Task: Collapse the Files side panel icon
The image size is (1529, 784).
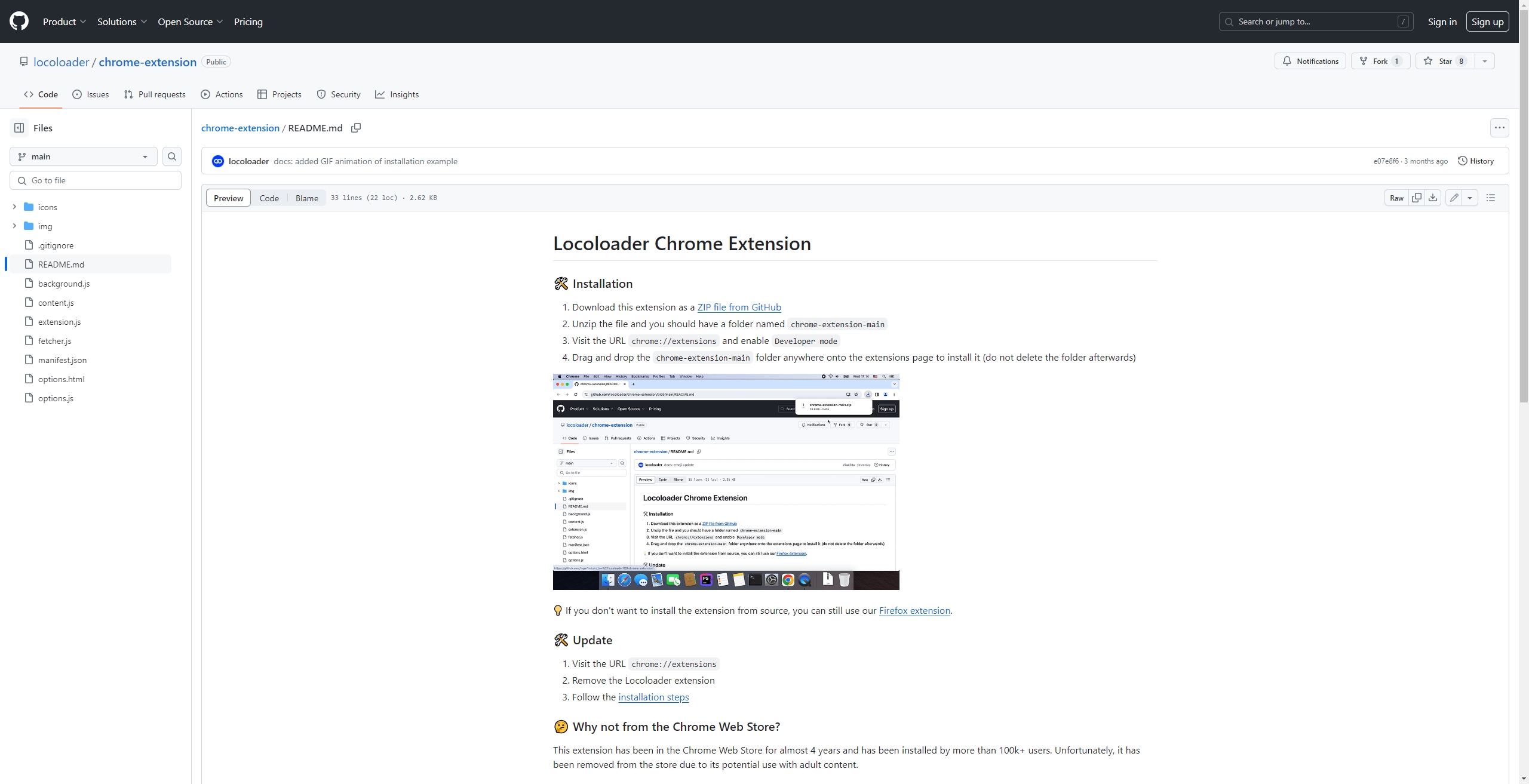Action: point(19,128)
